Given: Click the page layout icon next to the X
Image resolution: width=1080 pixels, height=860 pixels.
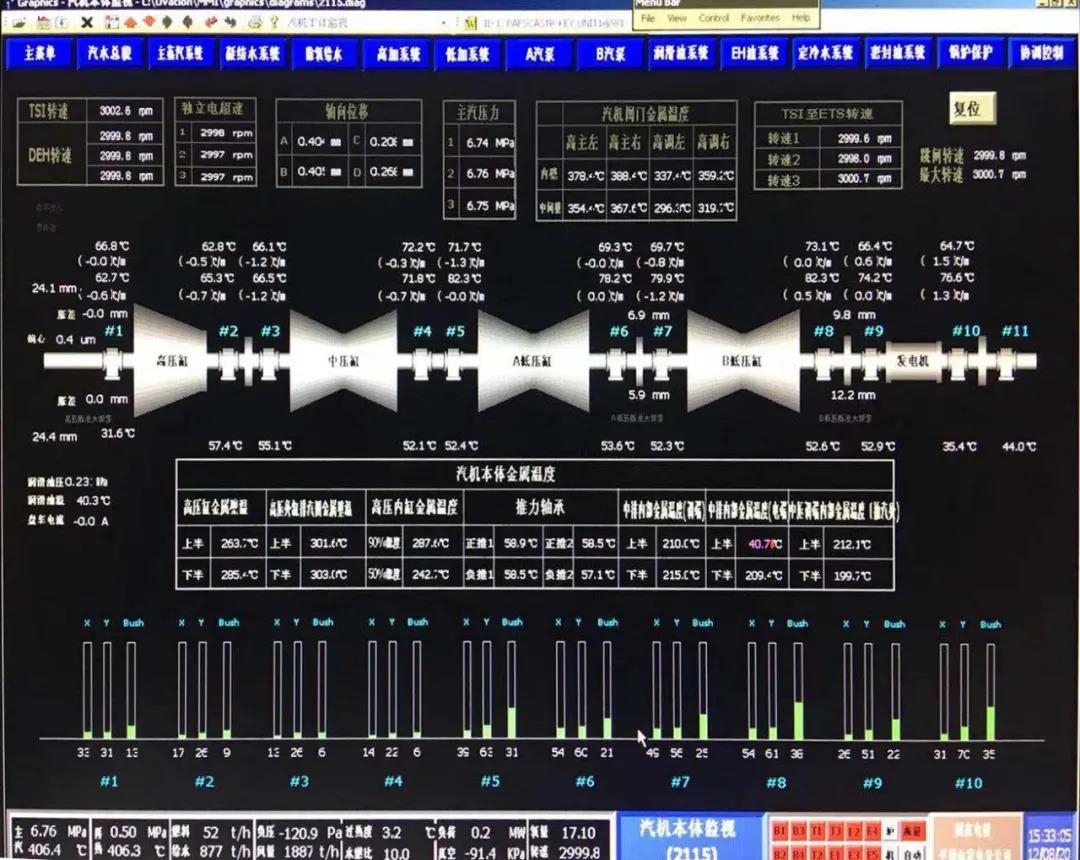Looking at the screenshot, I should pos(110,22).
